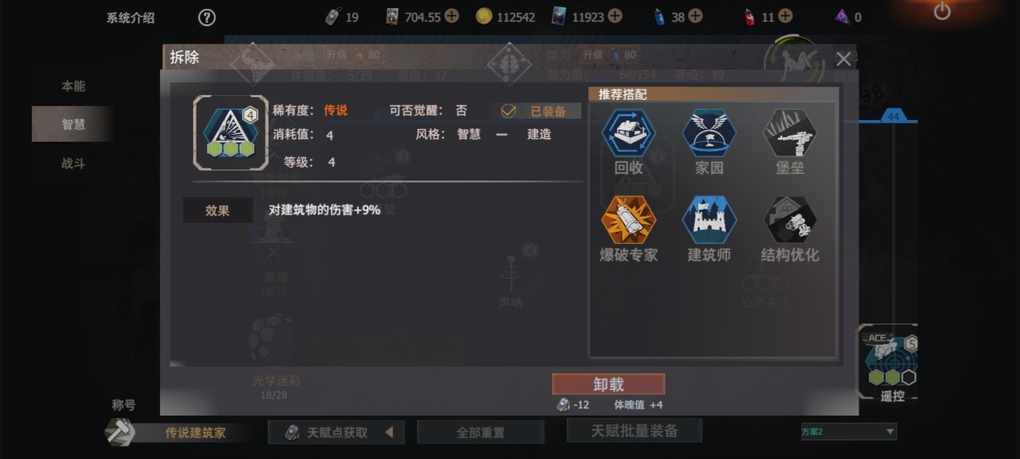Select the 结构优化 talent icon

(x=790, y=220)
